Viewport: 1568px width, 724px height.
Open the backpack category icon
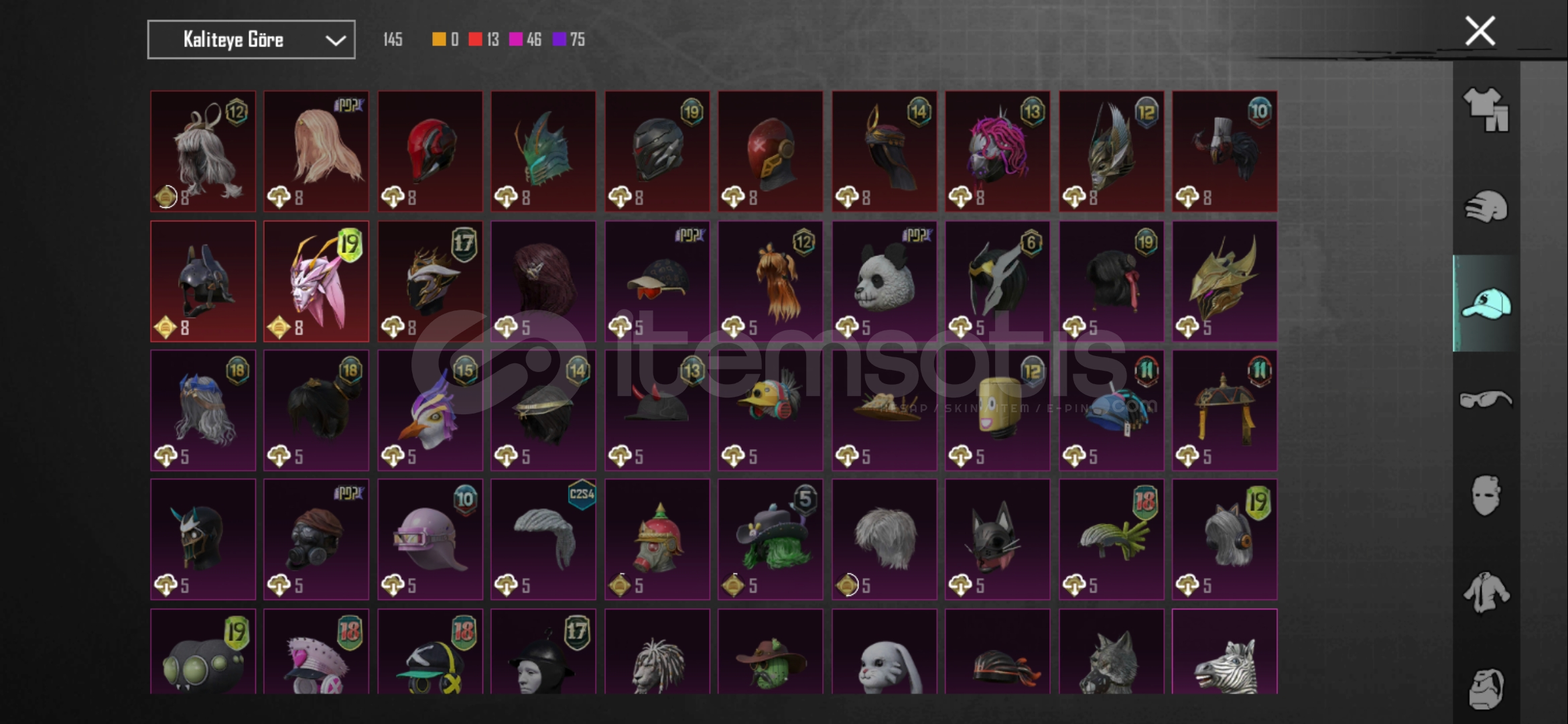pyautogui.click(x=1486, y=688)
